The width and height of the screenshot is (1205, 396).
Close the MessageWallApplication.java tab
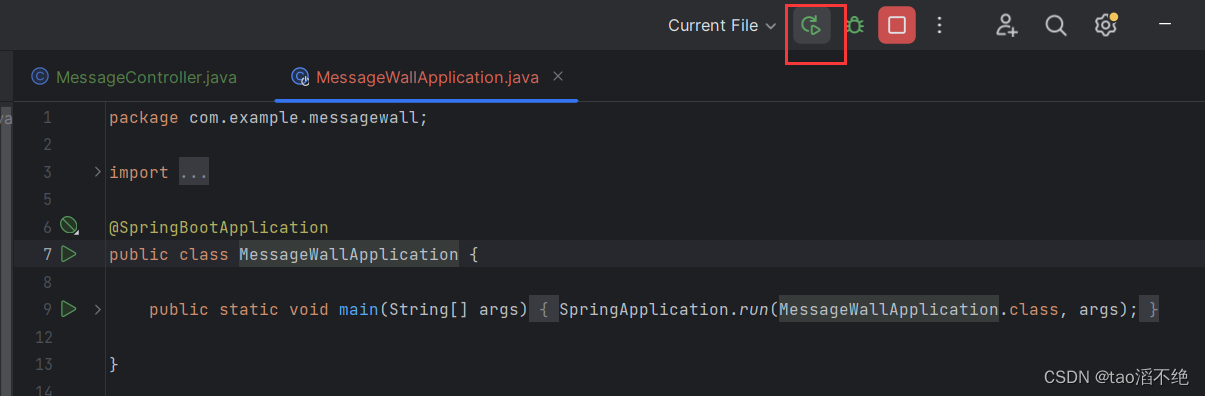point(558,76)
